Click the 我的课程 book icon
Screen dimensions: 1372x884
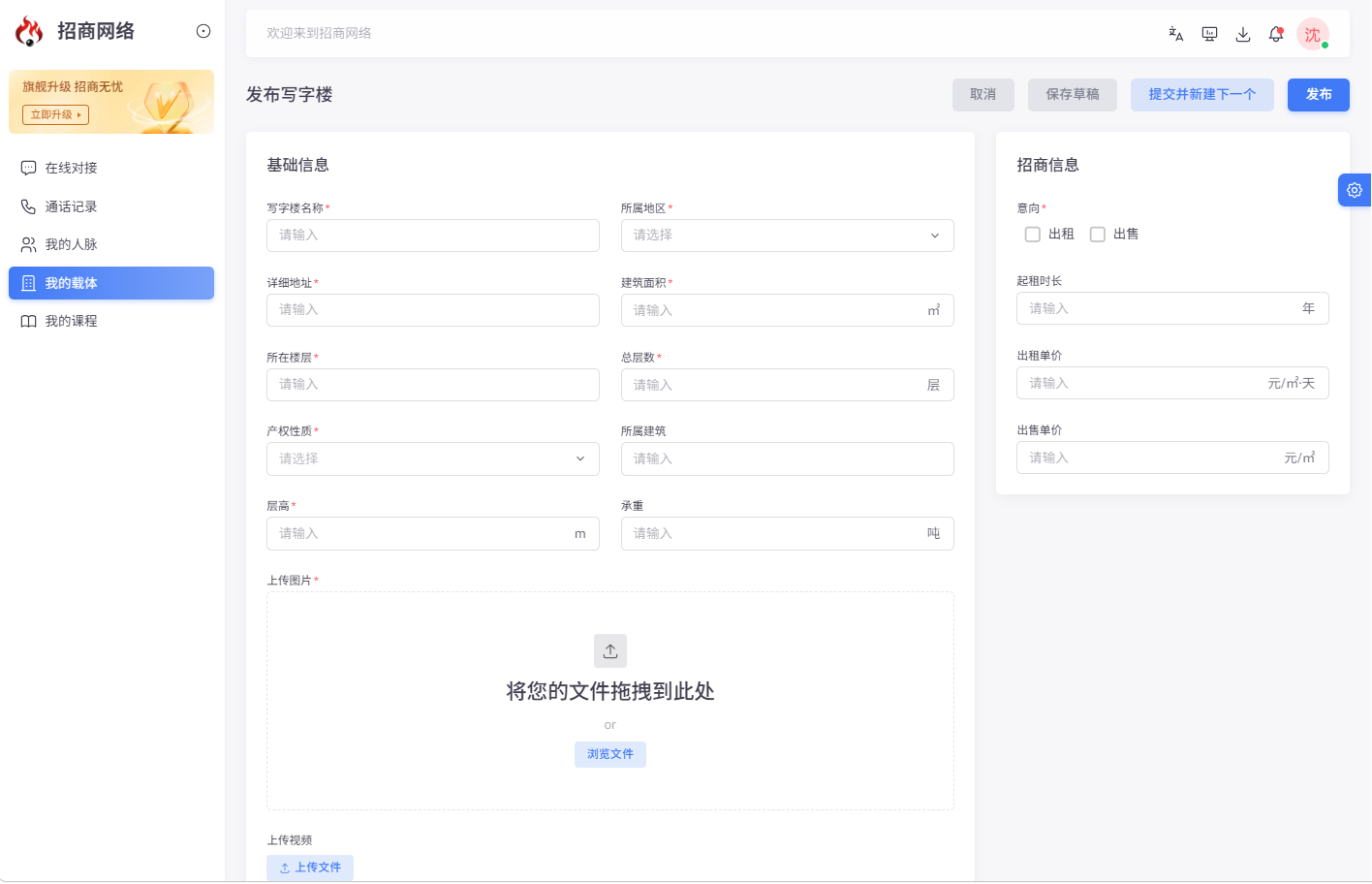[29, 321]
